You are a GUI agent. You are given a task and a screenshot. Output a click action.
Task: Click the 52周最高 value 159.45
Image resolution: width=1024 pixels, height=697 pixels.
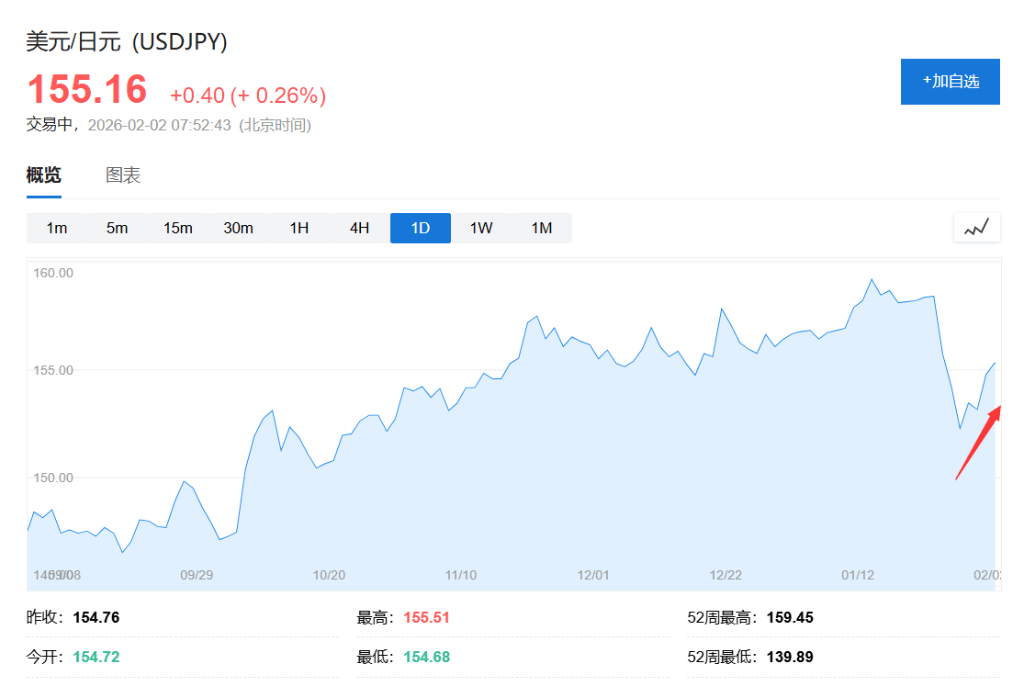pyautogui.click(x=790, y=618)
